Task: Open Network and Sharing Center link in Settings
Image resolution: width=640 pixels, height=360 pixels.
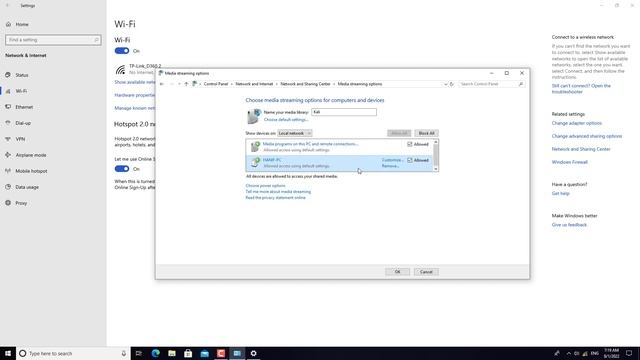Action: [581, 149]
